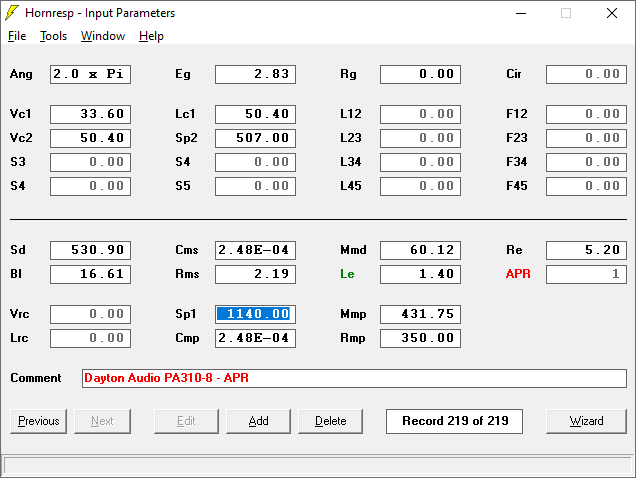Viewport: 636px width, 478px height.
Task: Click the Vrc input field
Action: pyautogui.click(x=90, y=314)
